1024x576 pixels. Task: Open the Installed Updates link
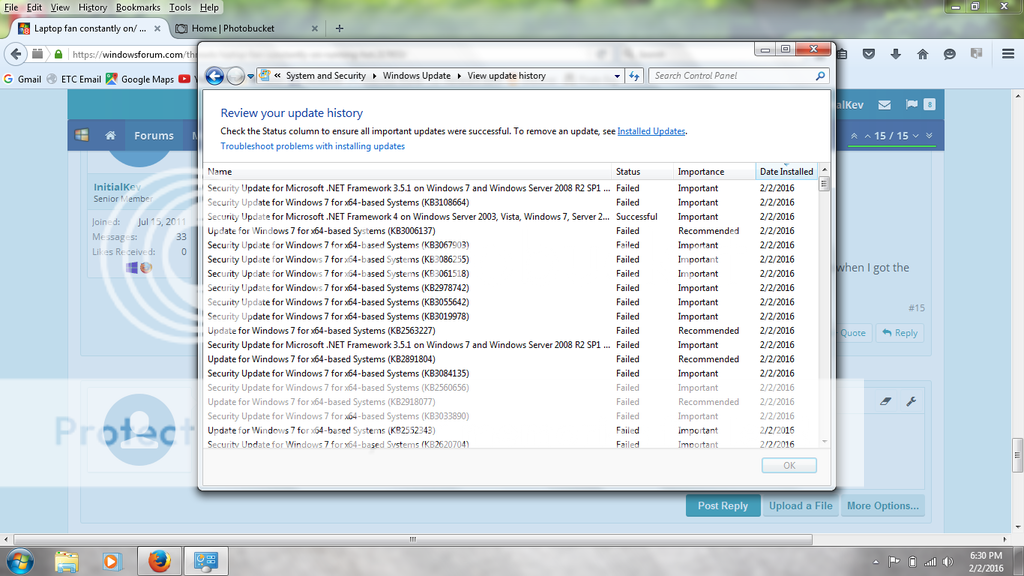point(651,131)
